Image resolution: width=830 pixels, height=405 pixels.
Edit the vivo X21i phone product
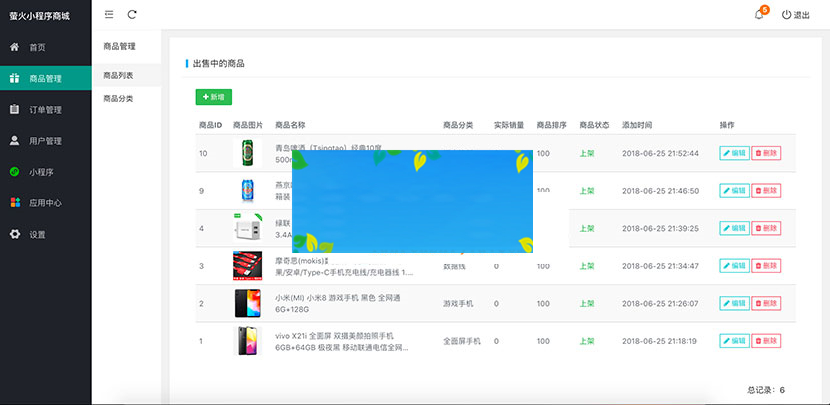pos(733,341)
